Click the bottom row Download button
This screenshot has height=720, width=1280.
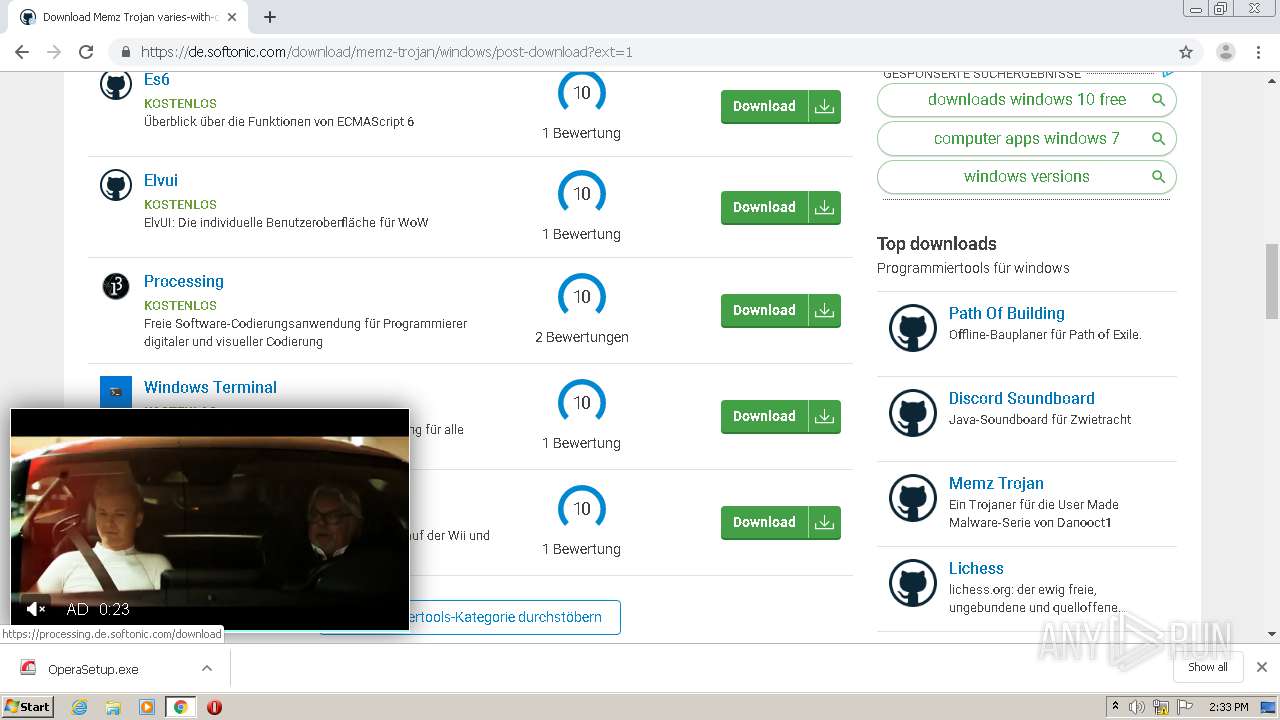780,522
